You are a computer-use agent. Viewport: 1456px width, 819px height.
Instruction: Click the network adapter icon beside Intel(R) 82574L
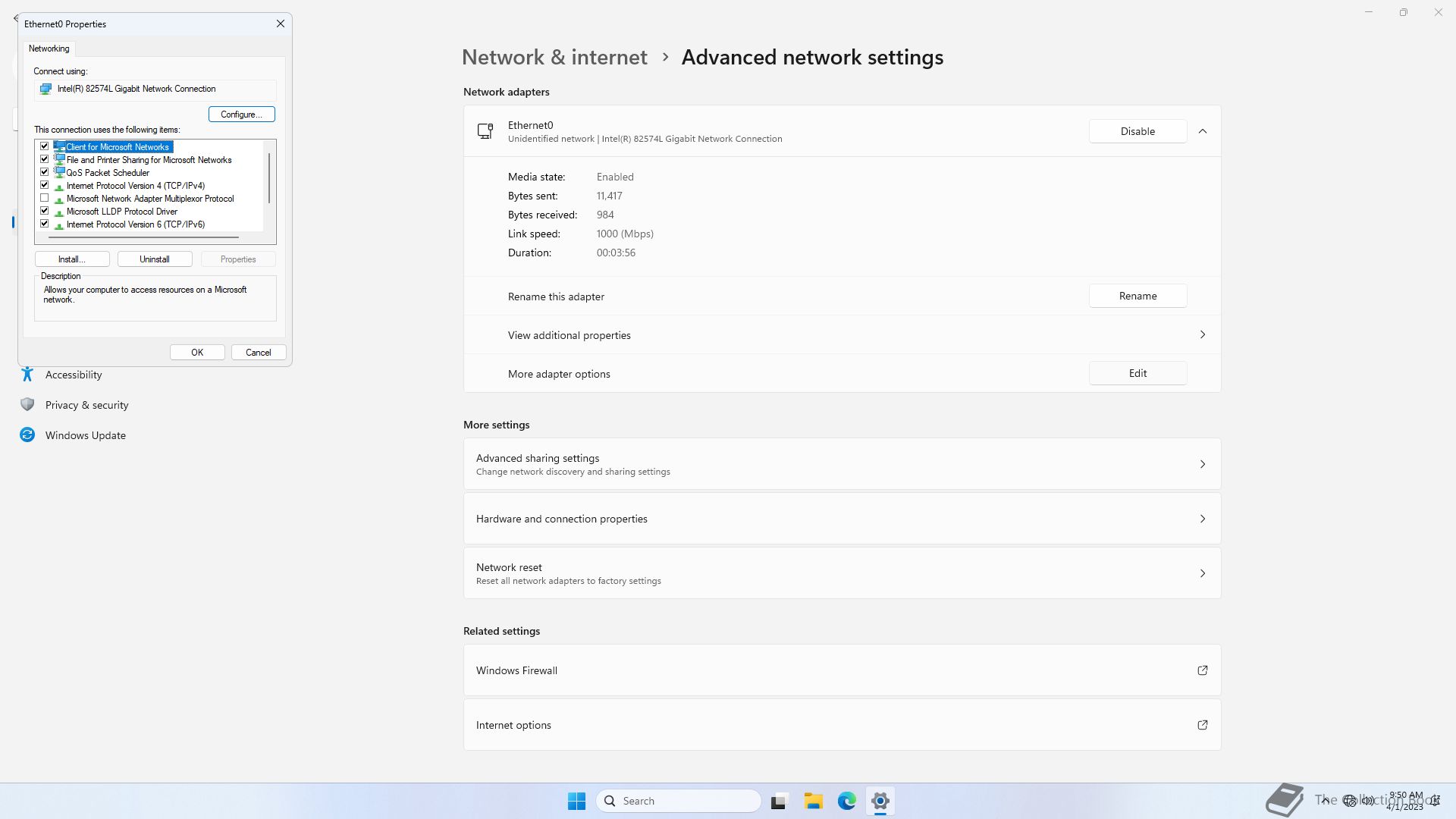(45, 89)
